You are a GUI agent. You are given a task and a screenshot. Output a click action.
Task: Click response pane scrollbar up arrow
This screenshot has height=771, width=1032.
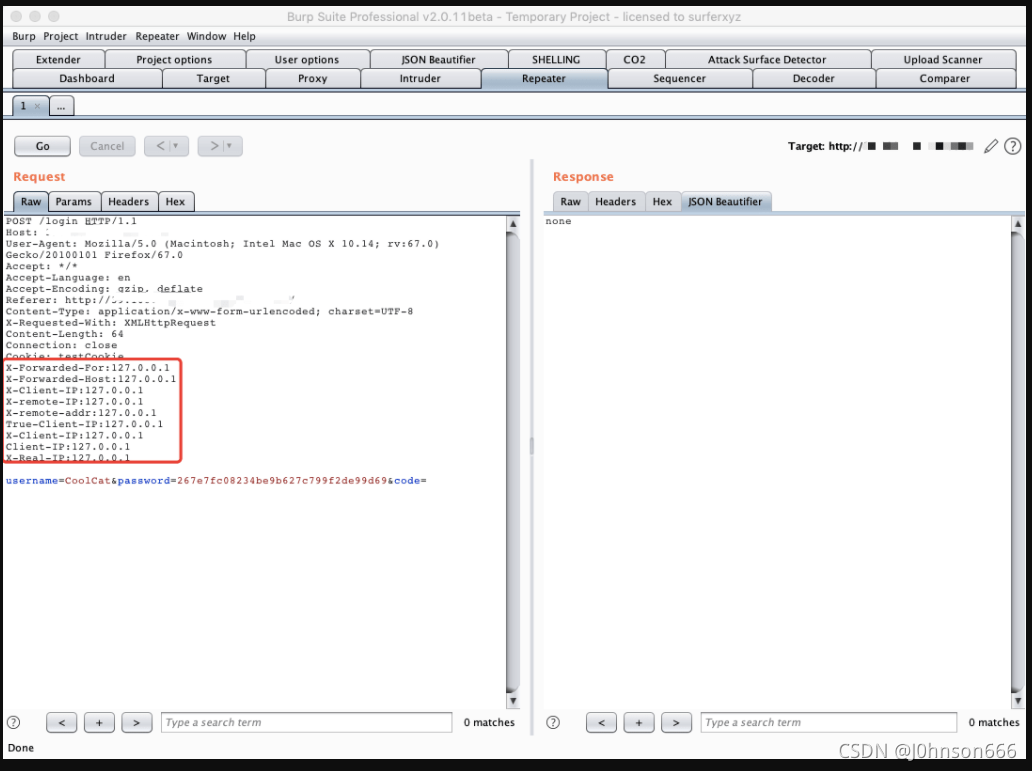click(x=1018, y=224)
